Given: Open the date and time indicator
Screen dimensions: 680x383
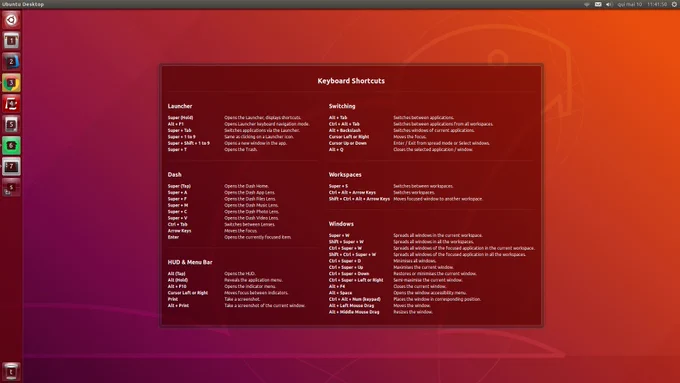Looking at the screenshot, I should (642, 4).
